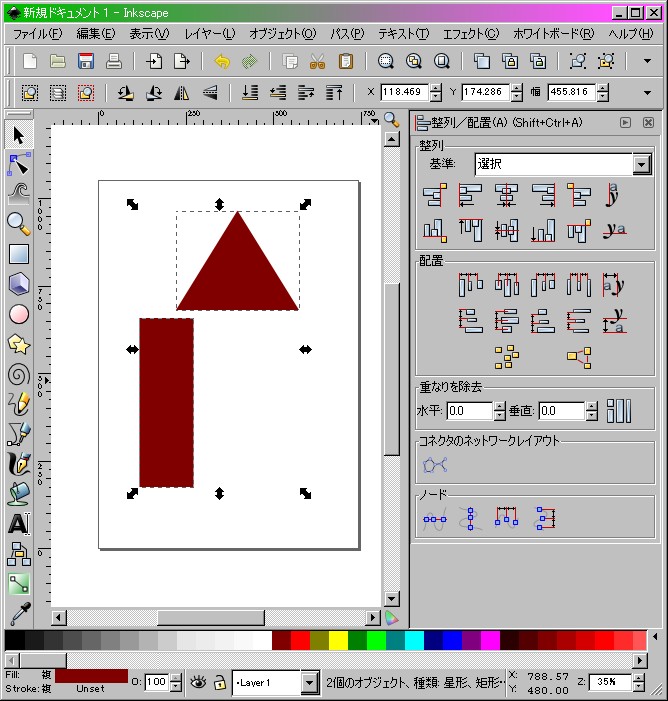
Task: Save the document with floppy icon
Action: pyautogui.click(x=85, y=61)
